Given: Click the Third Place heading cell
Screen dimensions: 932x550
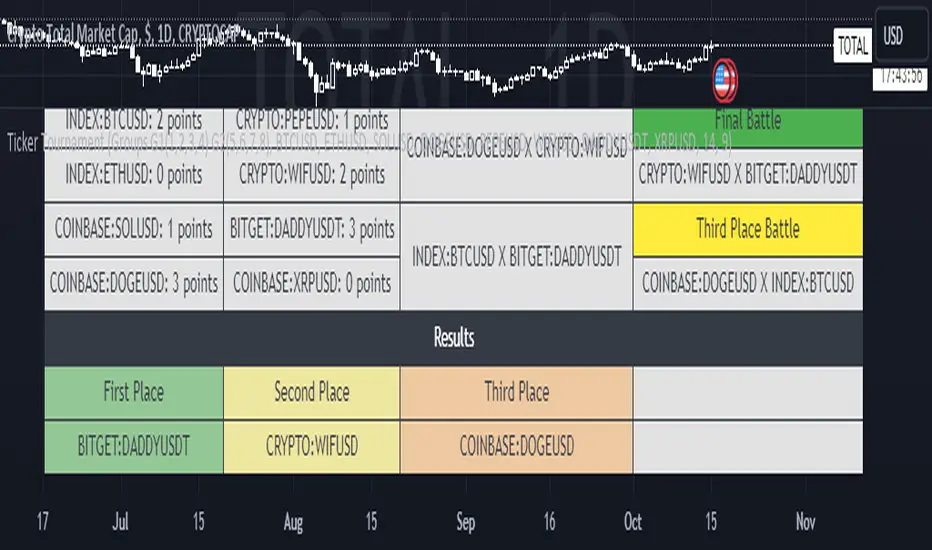Looking at the screenshot, I should coord(516,392).
